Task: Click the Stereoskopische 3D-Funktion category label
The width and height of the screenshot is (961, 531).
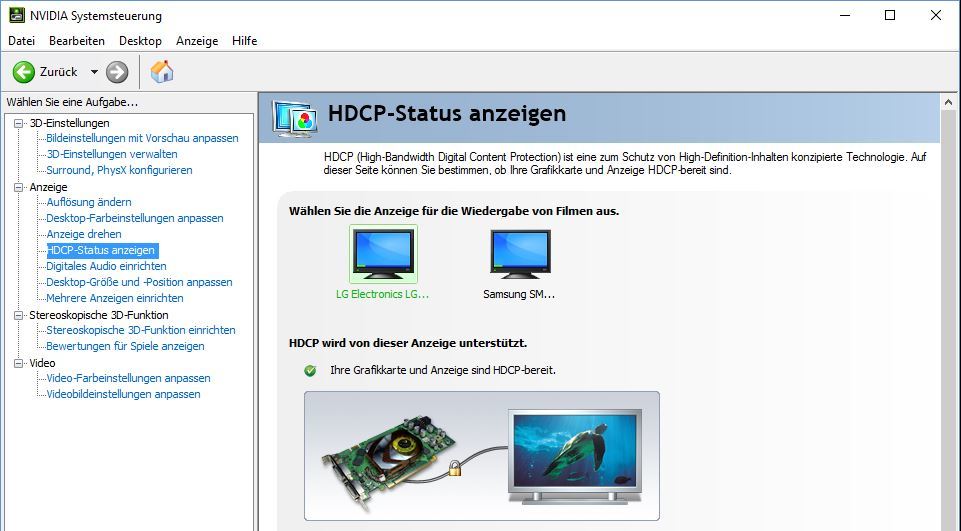Action: 99,315
